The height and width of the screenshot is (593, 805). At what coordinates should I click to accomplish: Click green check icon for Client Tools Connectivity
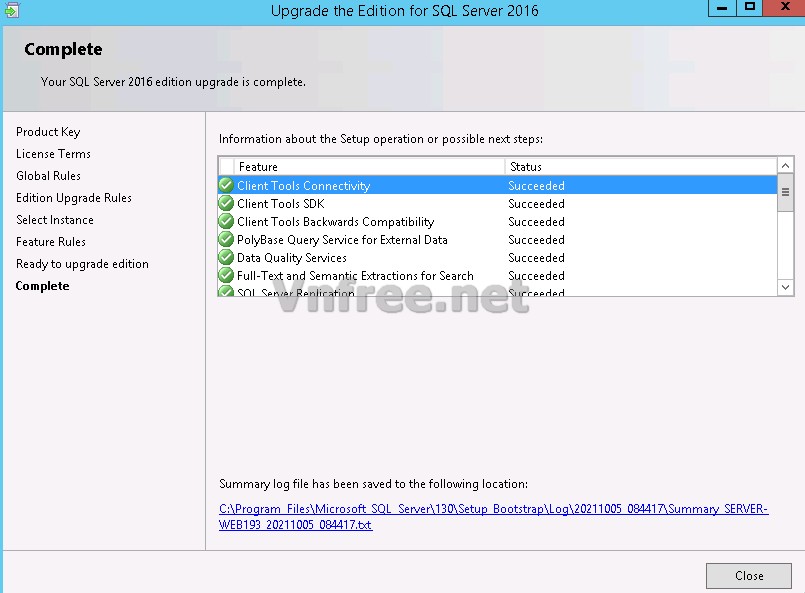pos(226,185)
